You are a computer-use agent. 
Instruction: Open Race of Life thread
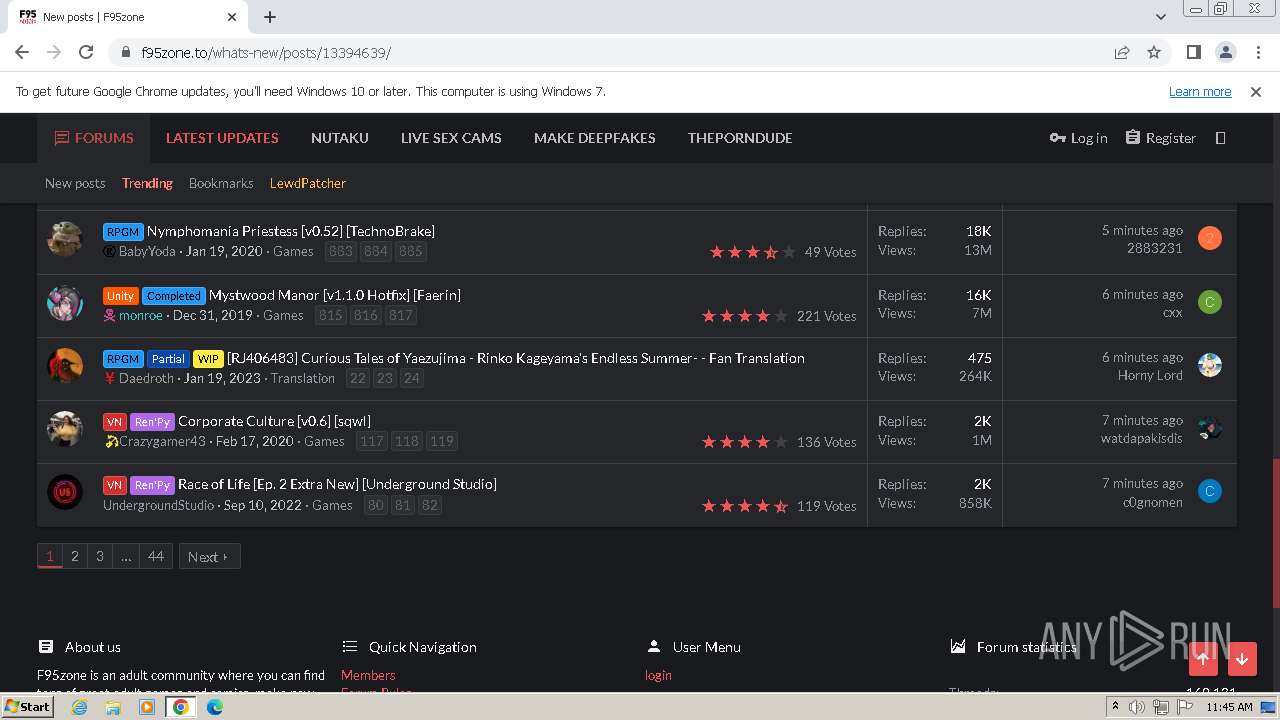(337, 484)
